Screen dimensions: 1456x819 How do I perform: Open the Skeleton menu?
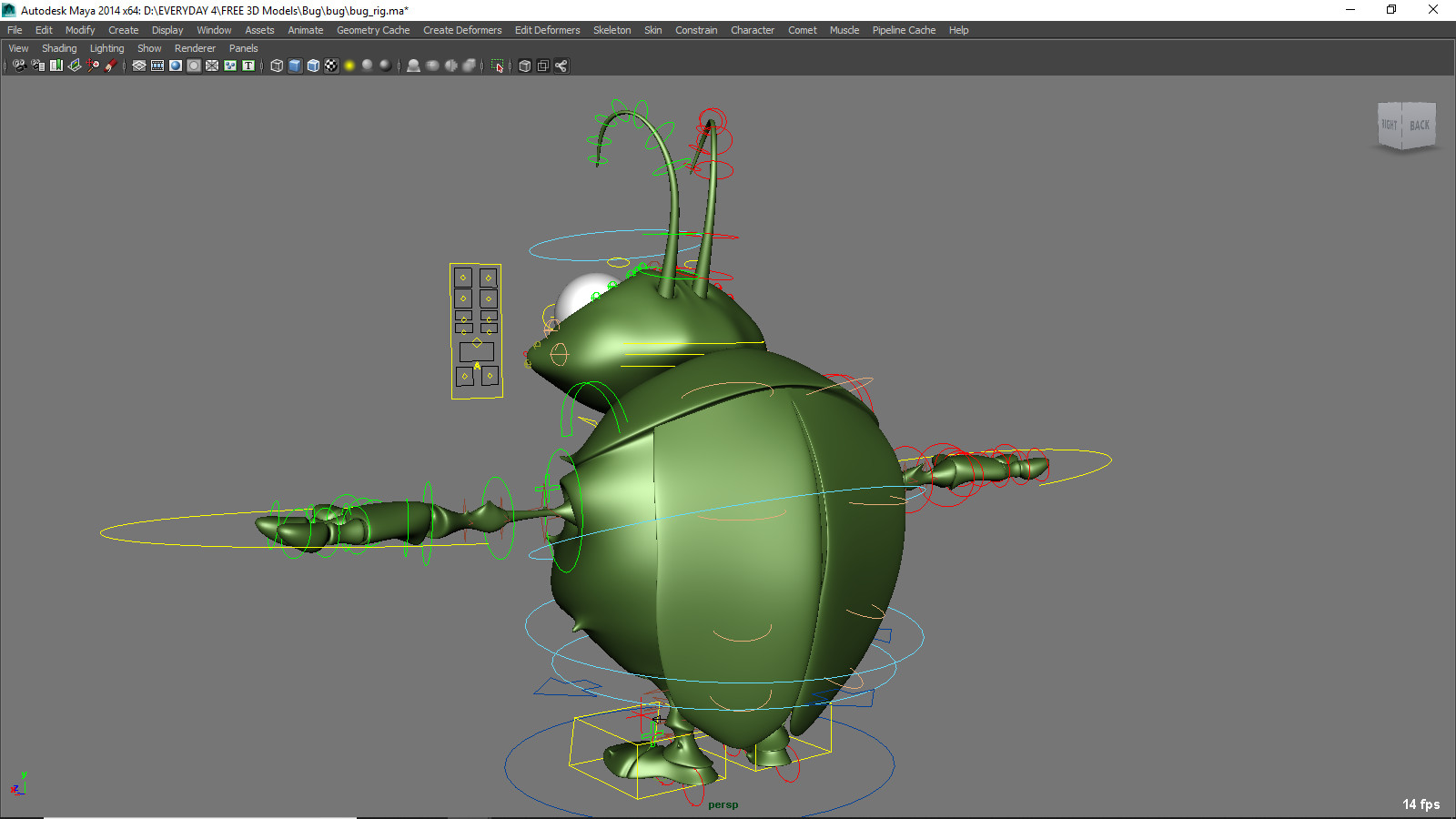[x=612, y=29]
